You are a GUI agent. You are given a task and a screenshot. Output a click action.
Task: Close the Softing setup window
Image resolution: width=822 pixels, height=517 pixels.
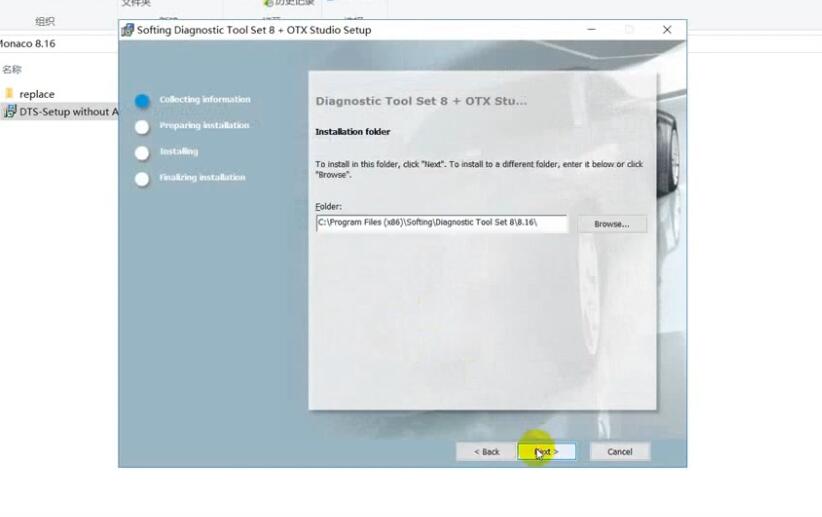[x=667, y=30]
